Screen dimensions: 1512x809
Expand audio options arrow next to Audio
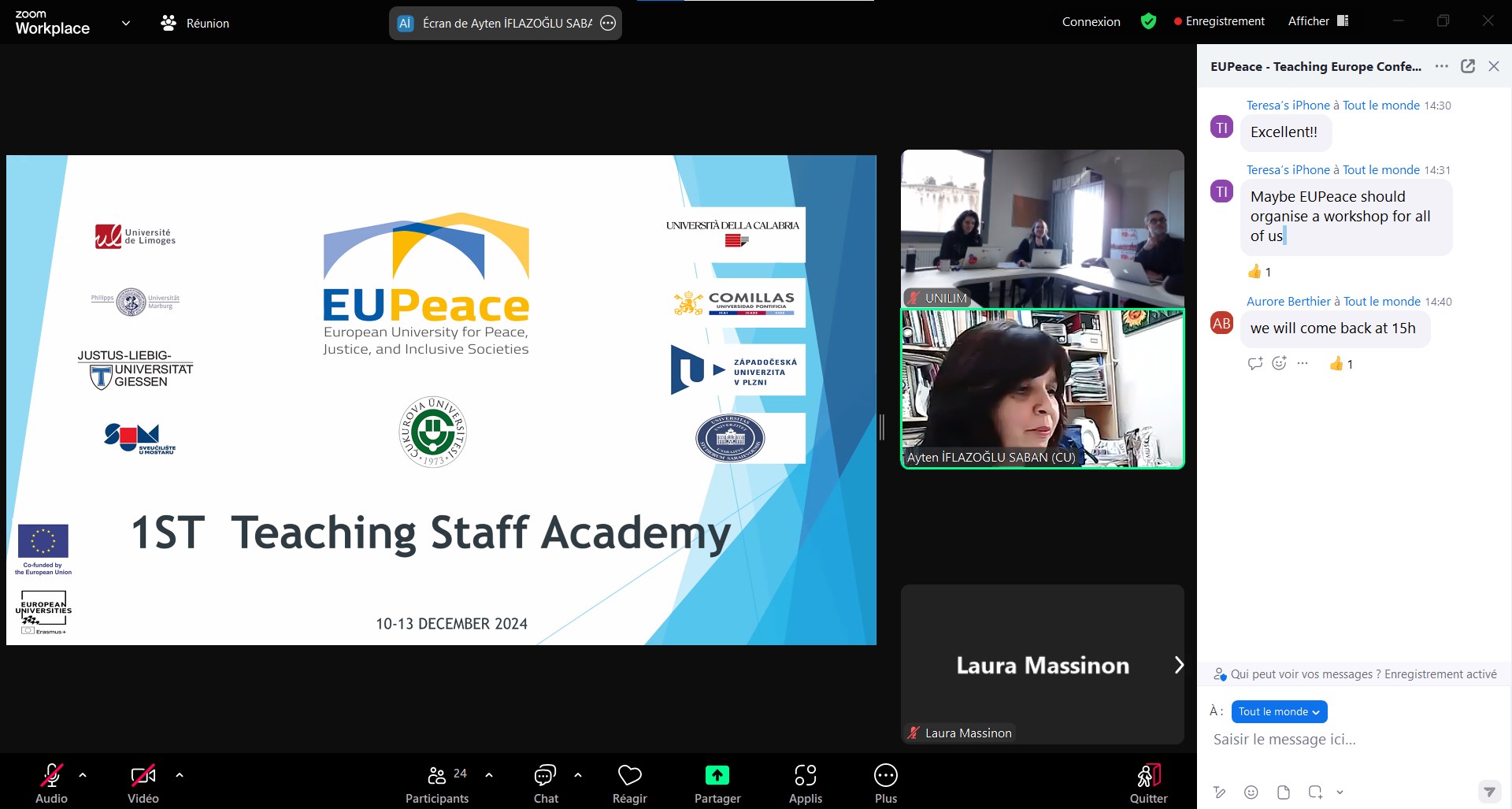click(x=83, y=775)
